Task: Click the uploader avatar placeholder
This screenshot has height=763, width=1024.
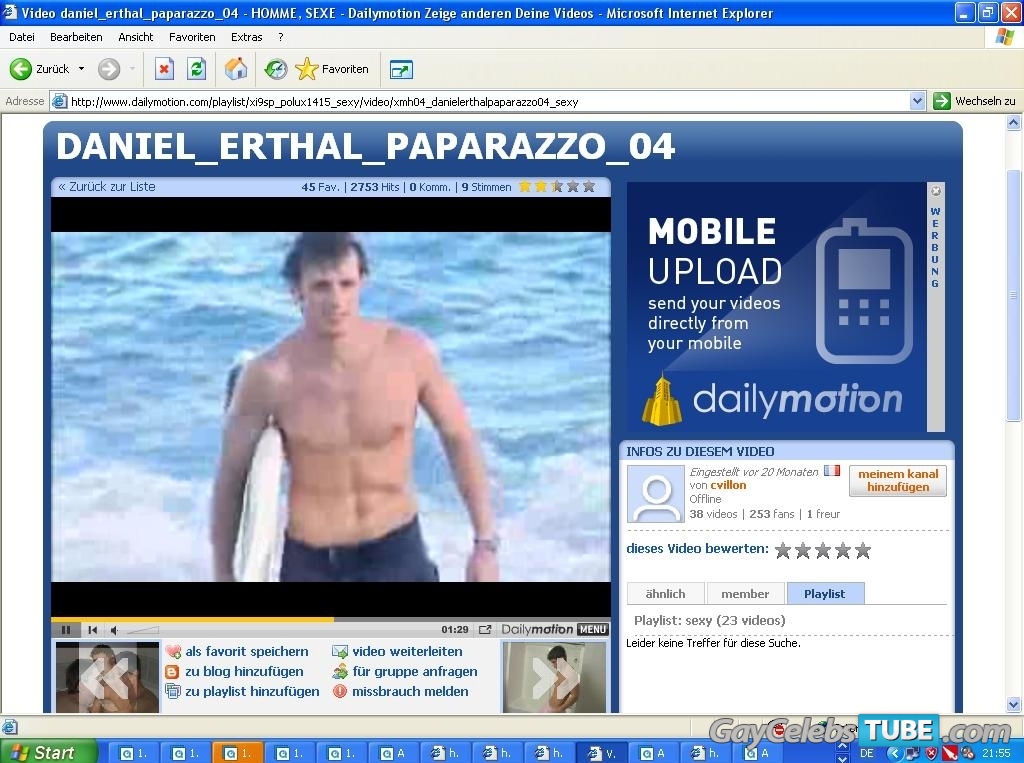Action: click(x=656, y=493)
